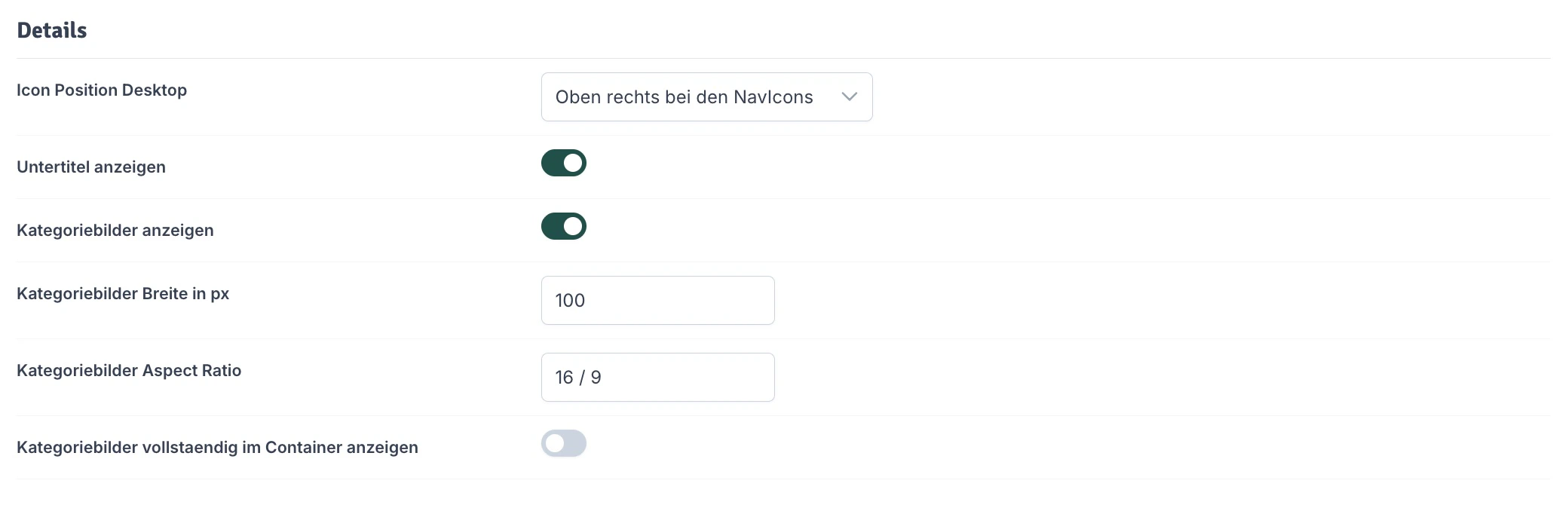Click the selected option "Oben rechts bei den NavIcons"

point(683,96)
